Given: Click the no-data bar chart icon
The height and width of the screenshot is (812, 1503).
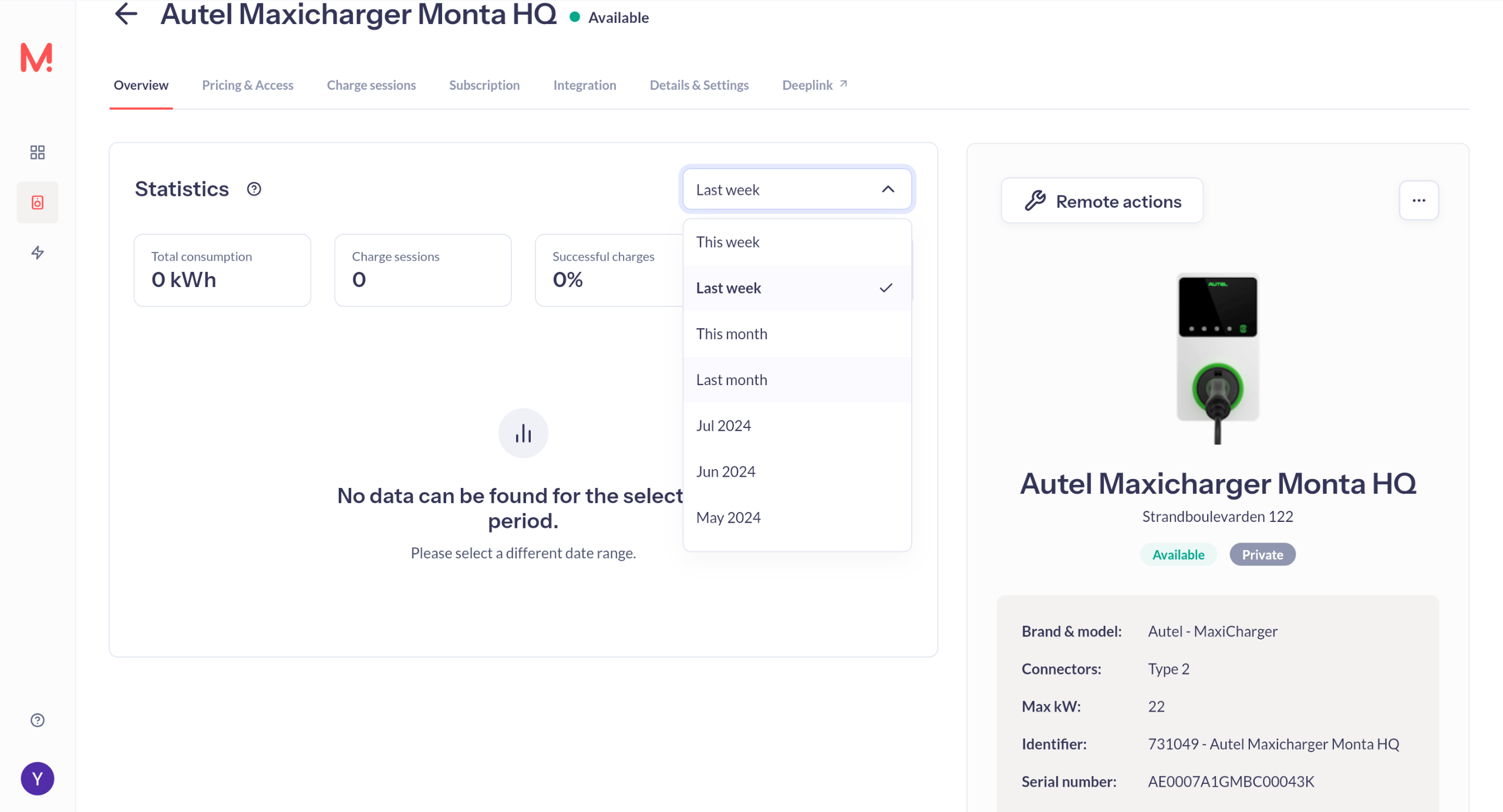Looking at the screenshot, I should 523,433.
